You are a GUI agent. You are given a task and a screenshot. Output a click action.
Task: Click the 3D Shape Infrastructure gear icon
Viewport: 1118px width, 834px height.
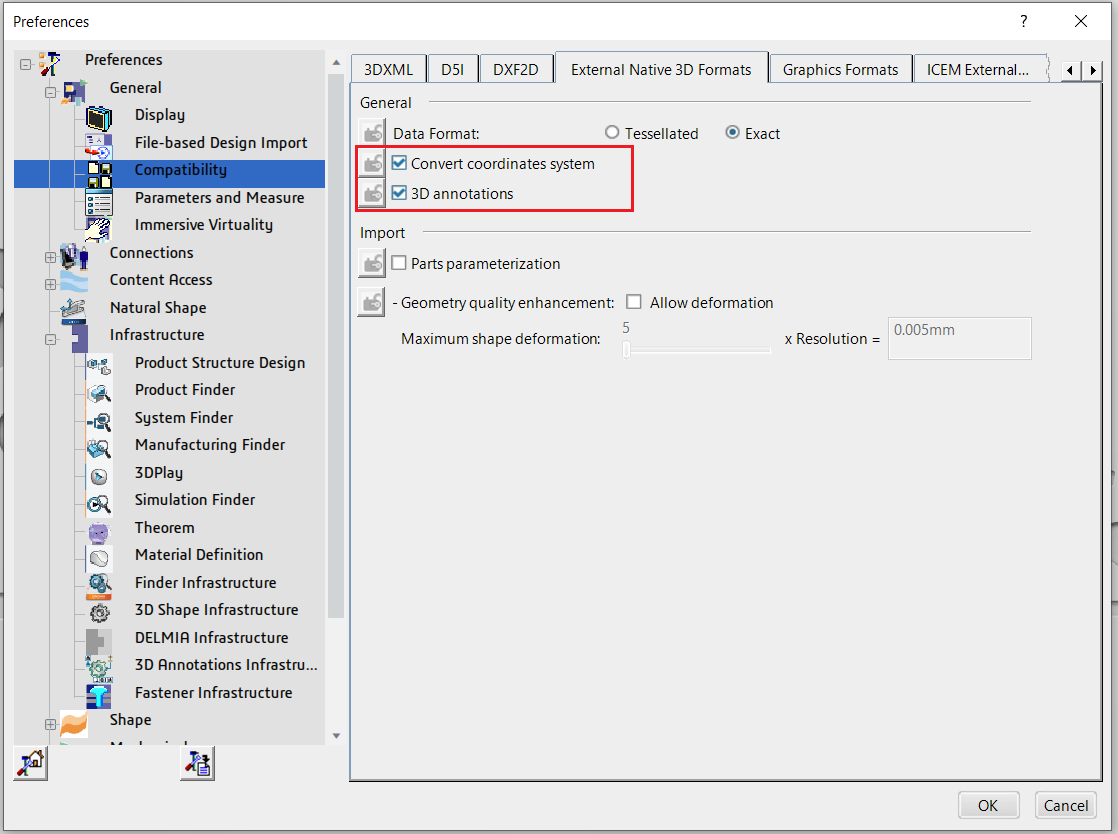99,613
